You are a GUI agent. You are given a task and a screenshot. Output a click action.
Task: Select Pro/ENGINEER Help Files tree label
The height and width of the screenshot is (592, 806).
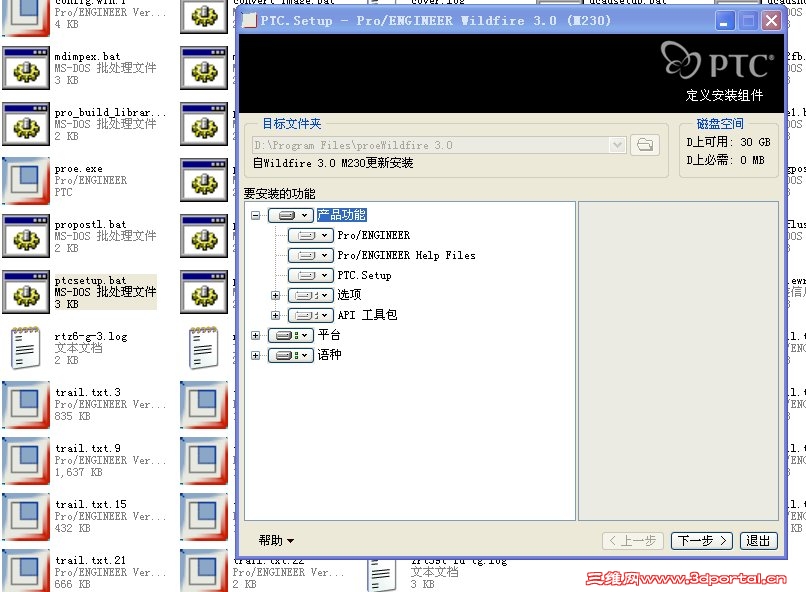[407, 255]
